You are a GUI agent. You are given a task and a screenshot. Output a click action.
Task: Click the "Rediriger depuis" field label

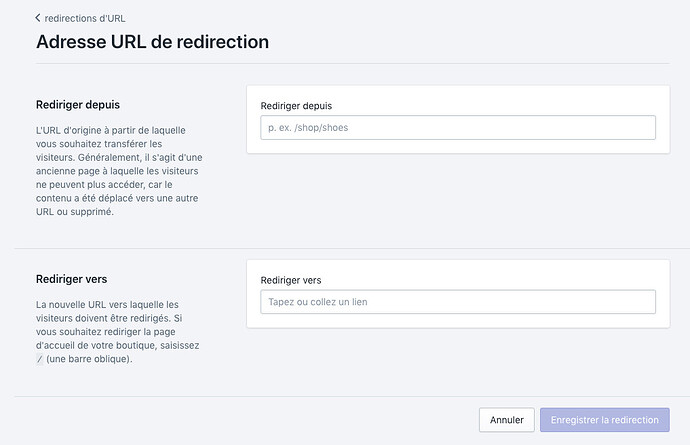(x=296, y=105)
